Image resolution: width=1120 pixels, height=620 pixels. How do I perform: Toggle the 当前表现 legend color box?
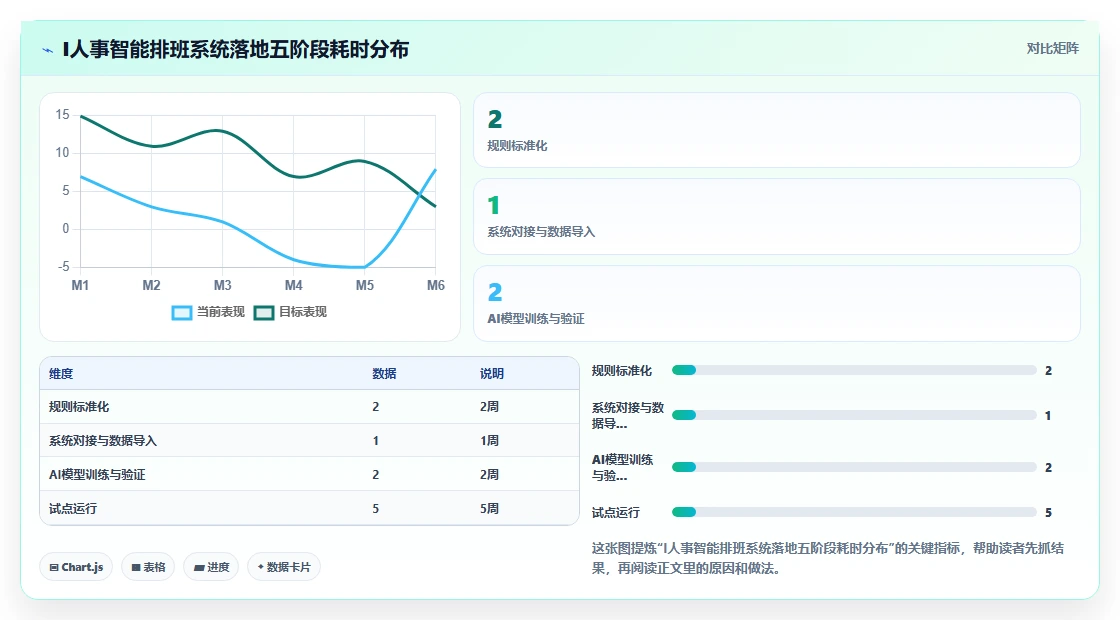(182, 313)
